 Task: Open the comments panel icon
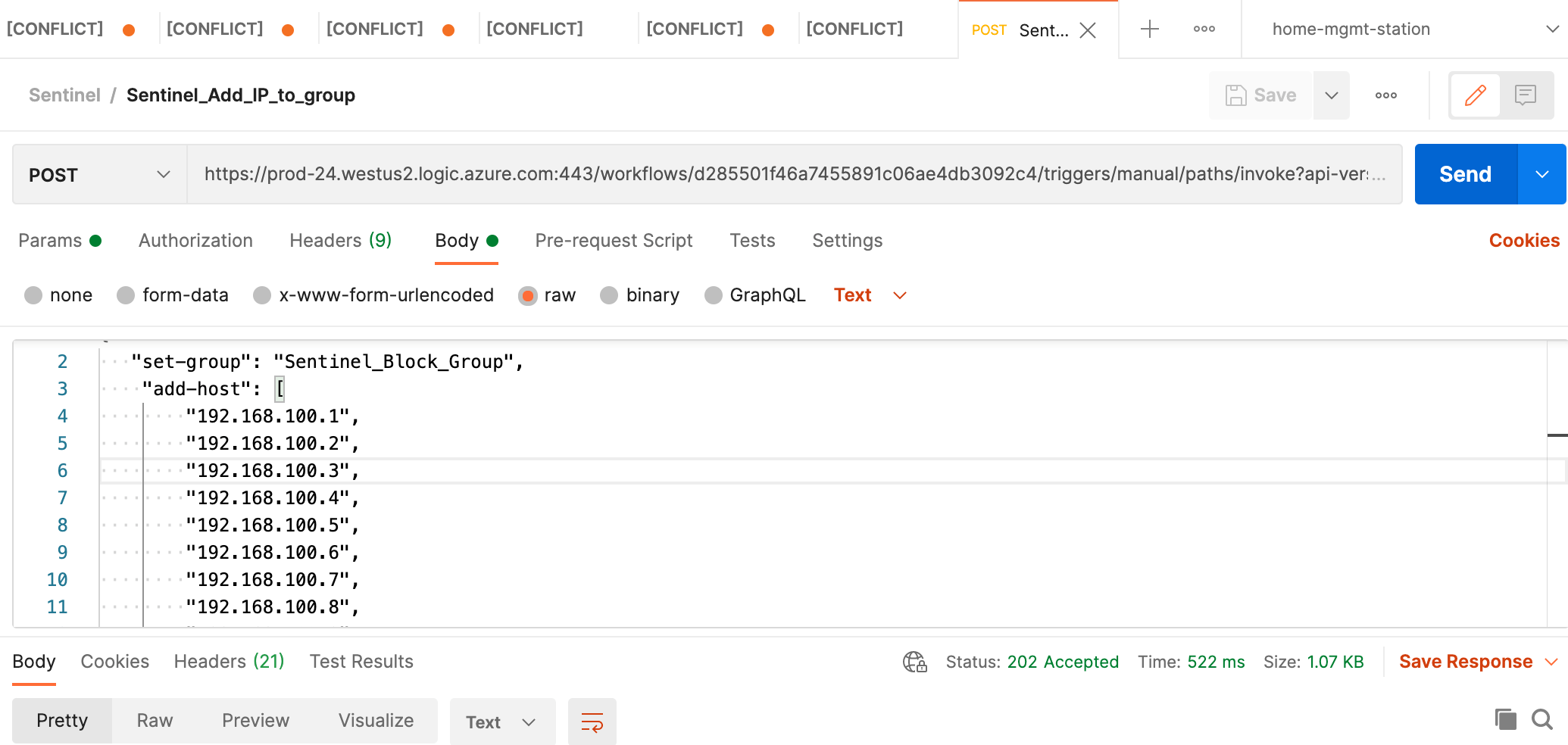click(x=1525, y=95)
